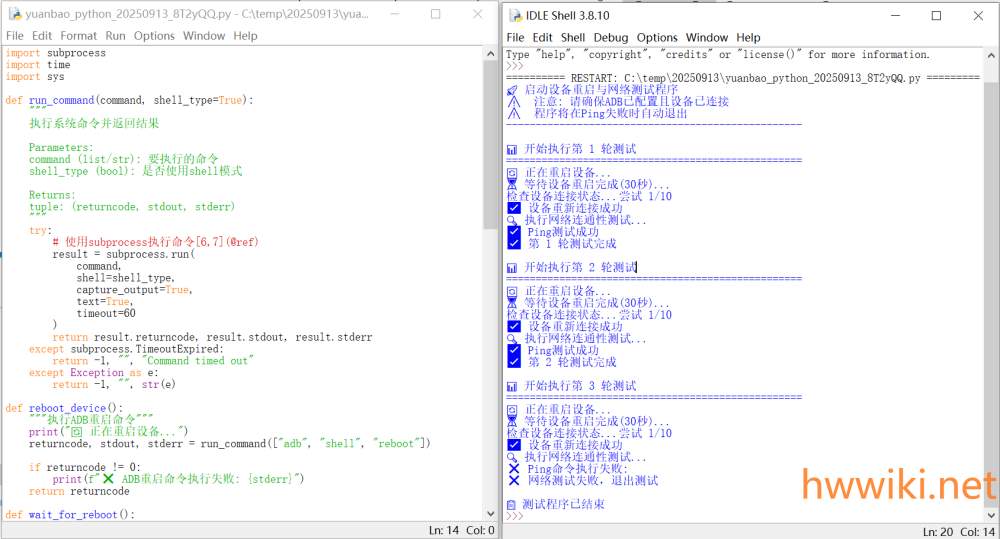Image resolution: width=1000 pixels, height=539 pixels.
Task: Maximize the yuanbao_python editor window
Action: point(436,15)
